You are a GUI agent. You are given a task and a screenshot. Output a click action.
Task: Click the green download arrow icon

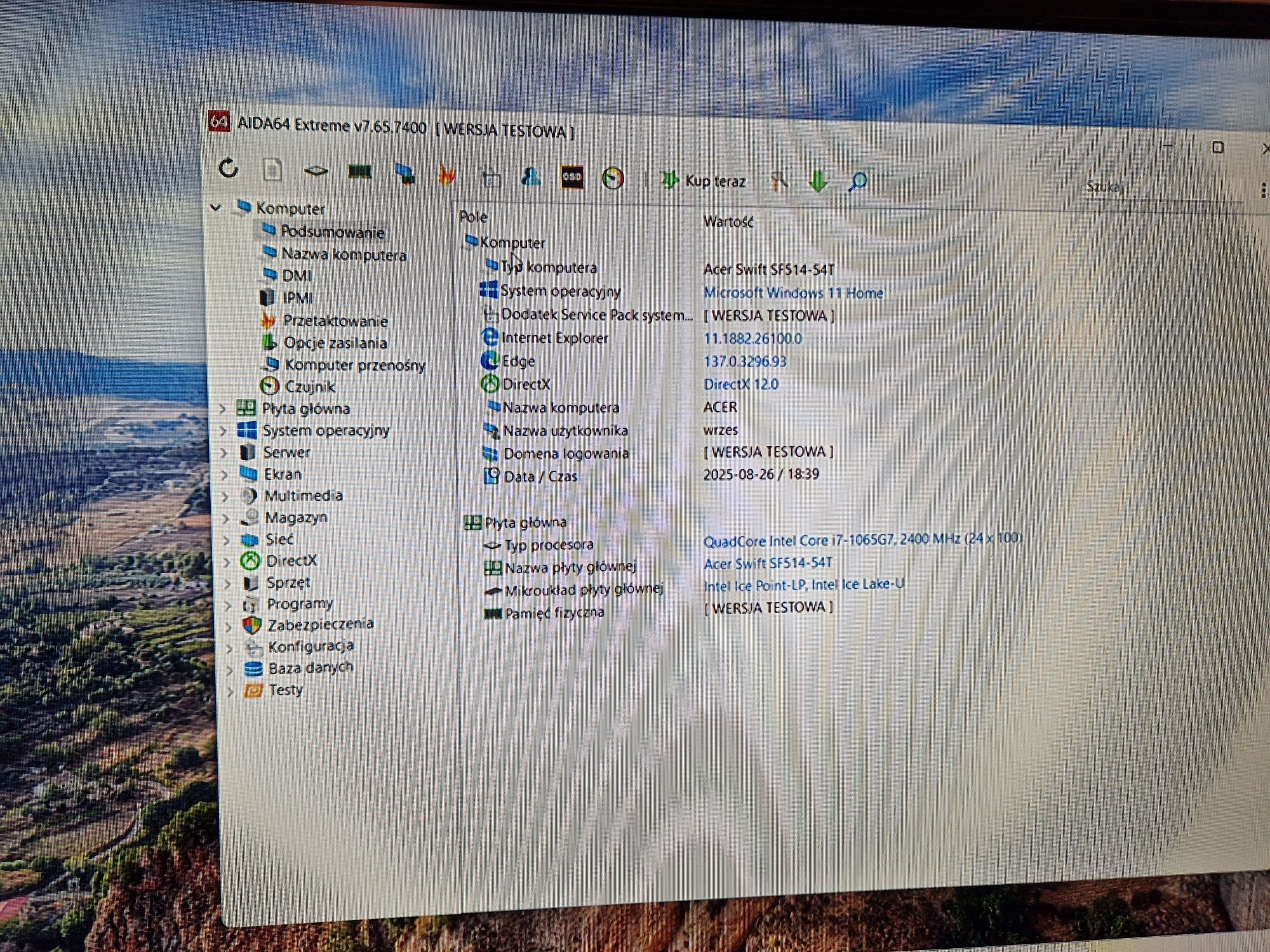tap(819, 182)
